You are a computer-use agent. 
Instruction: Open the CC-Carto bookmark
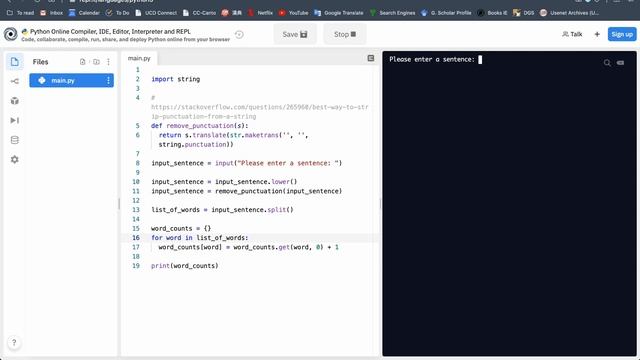200,13
